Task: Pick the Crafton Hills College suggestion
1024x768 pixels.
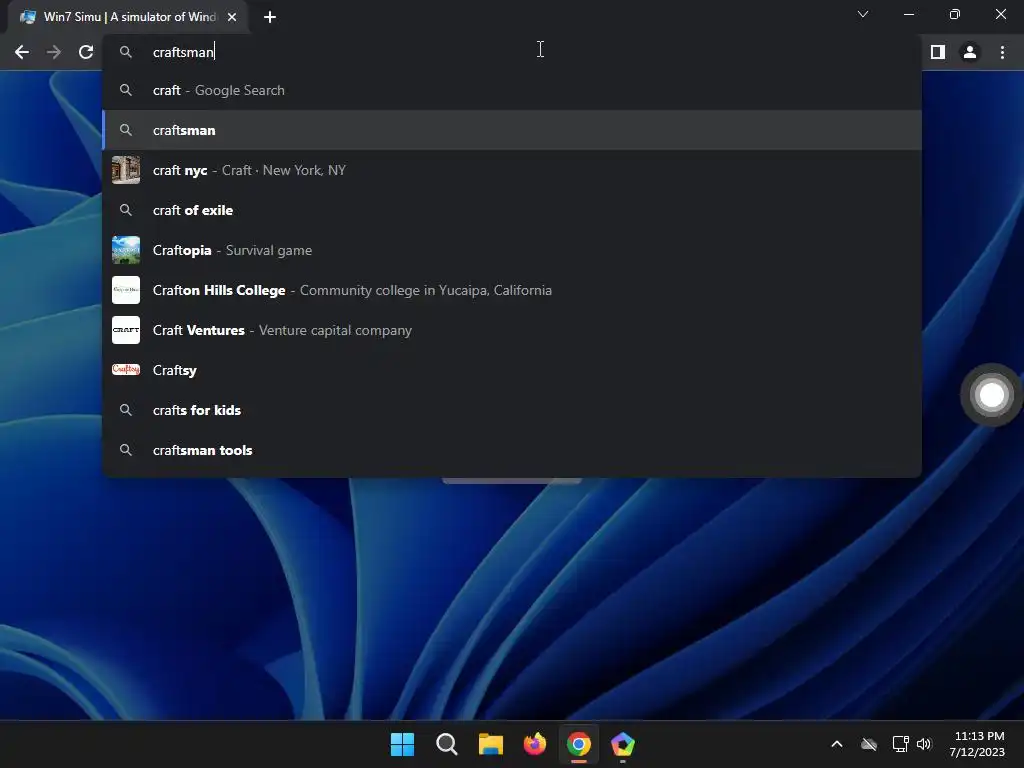Action: [x=512, y=290]
